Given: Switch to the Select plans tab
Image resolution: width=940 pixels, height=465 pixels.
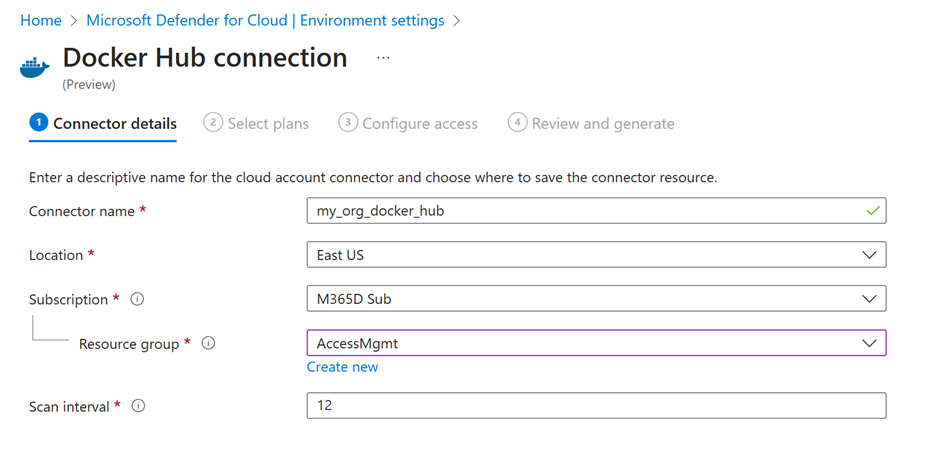Looking at the screenshot, I should coord(268,124).
